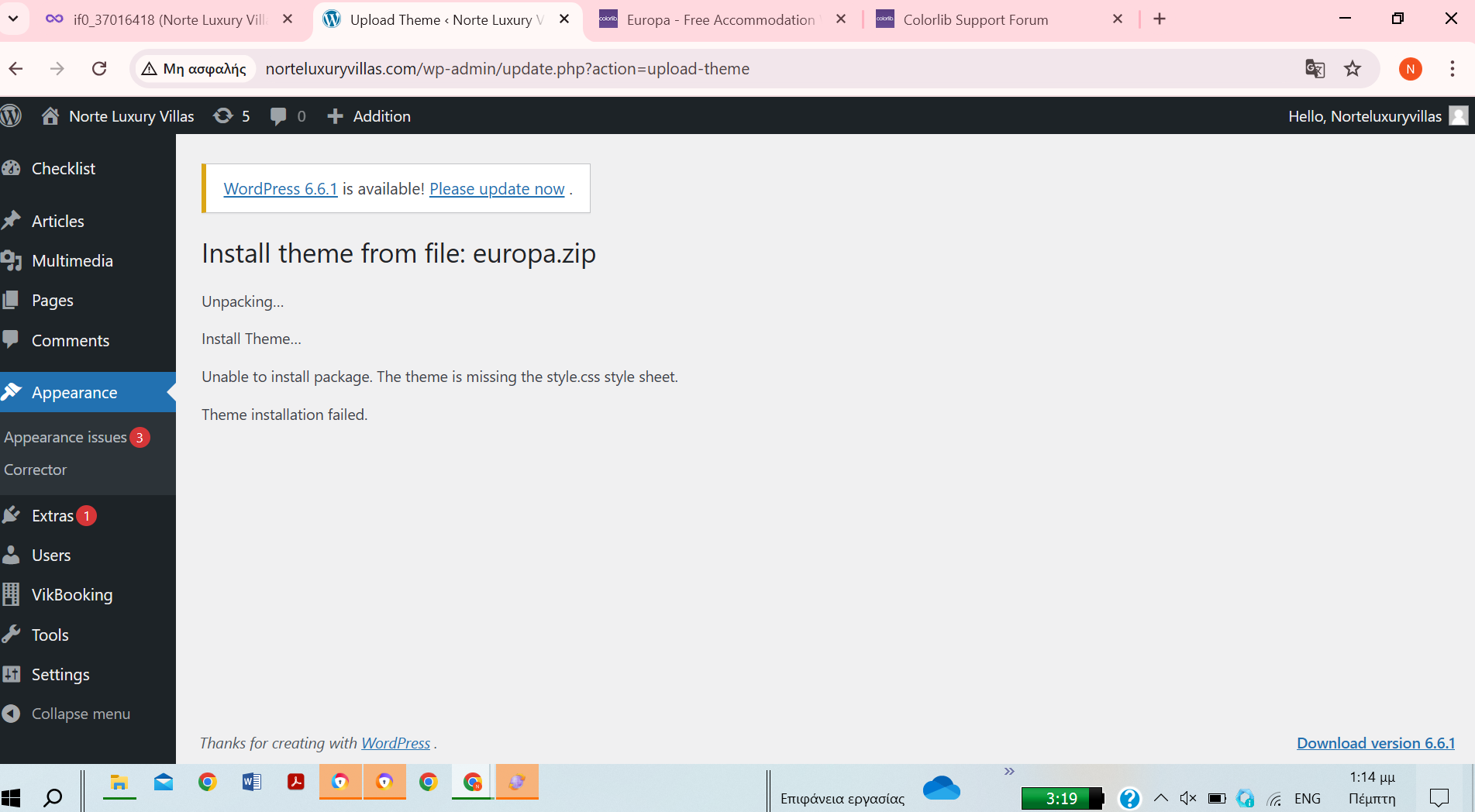Open the tab search dropdown arrow
The image size is (1475, 812).
click(13, 19)
